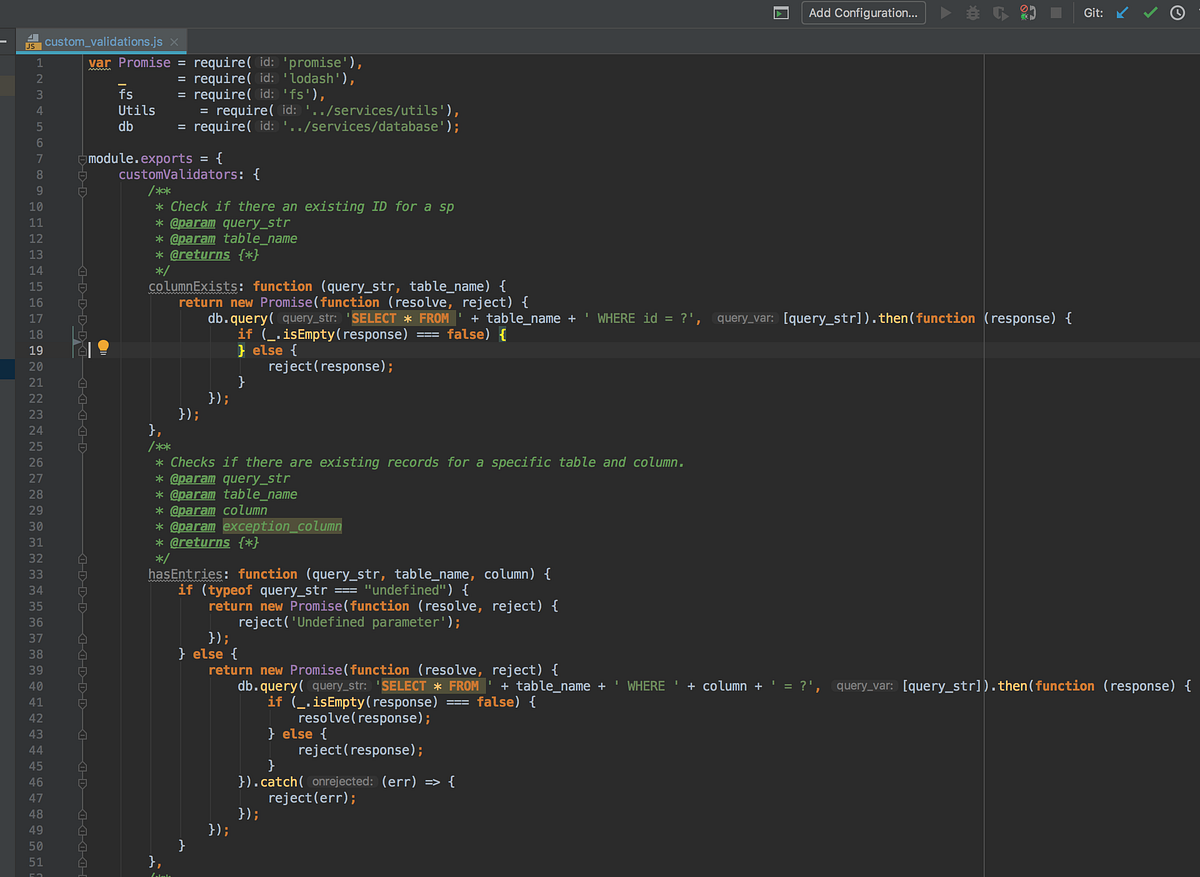Image resolution: width=1200 pixels, height=877 pixels.
Task: Launch the Profiler icon in the toolbar
Action: click(1026, 13)
